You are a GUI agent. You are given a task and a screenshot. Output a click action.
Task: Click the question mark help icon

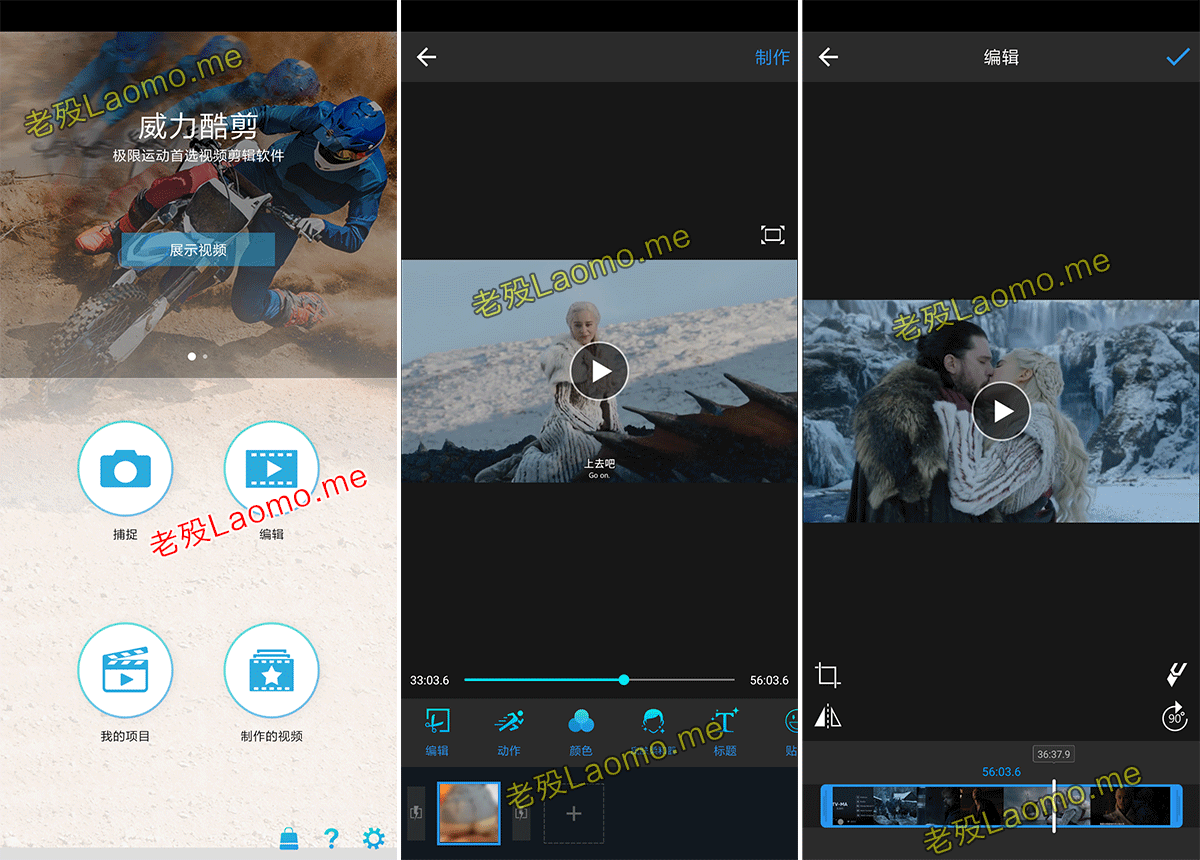332,838
